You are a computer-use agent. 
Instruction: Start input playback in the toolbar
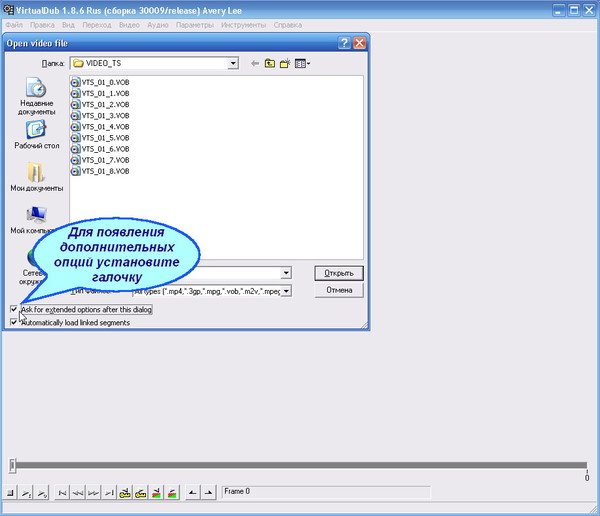(x=26, y=493)
